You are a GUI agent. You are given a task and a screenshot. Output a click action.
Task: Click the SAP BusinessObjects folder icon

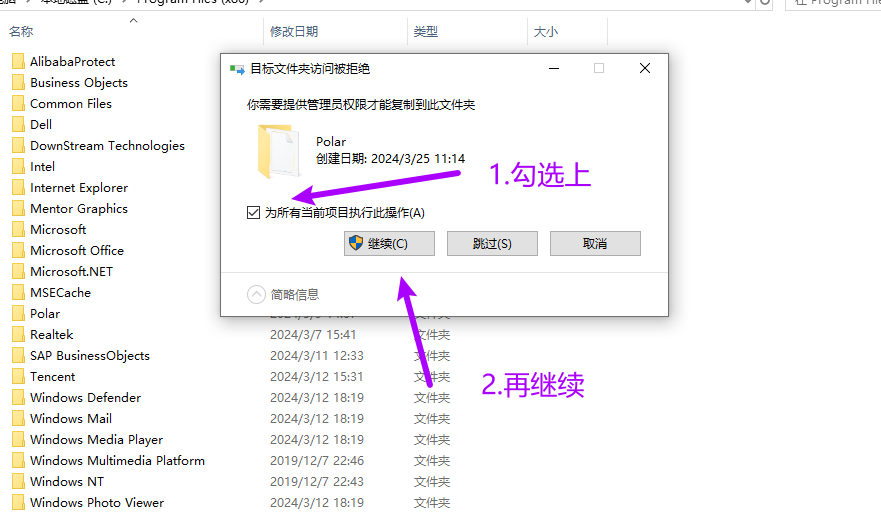click(19, 356)
